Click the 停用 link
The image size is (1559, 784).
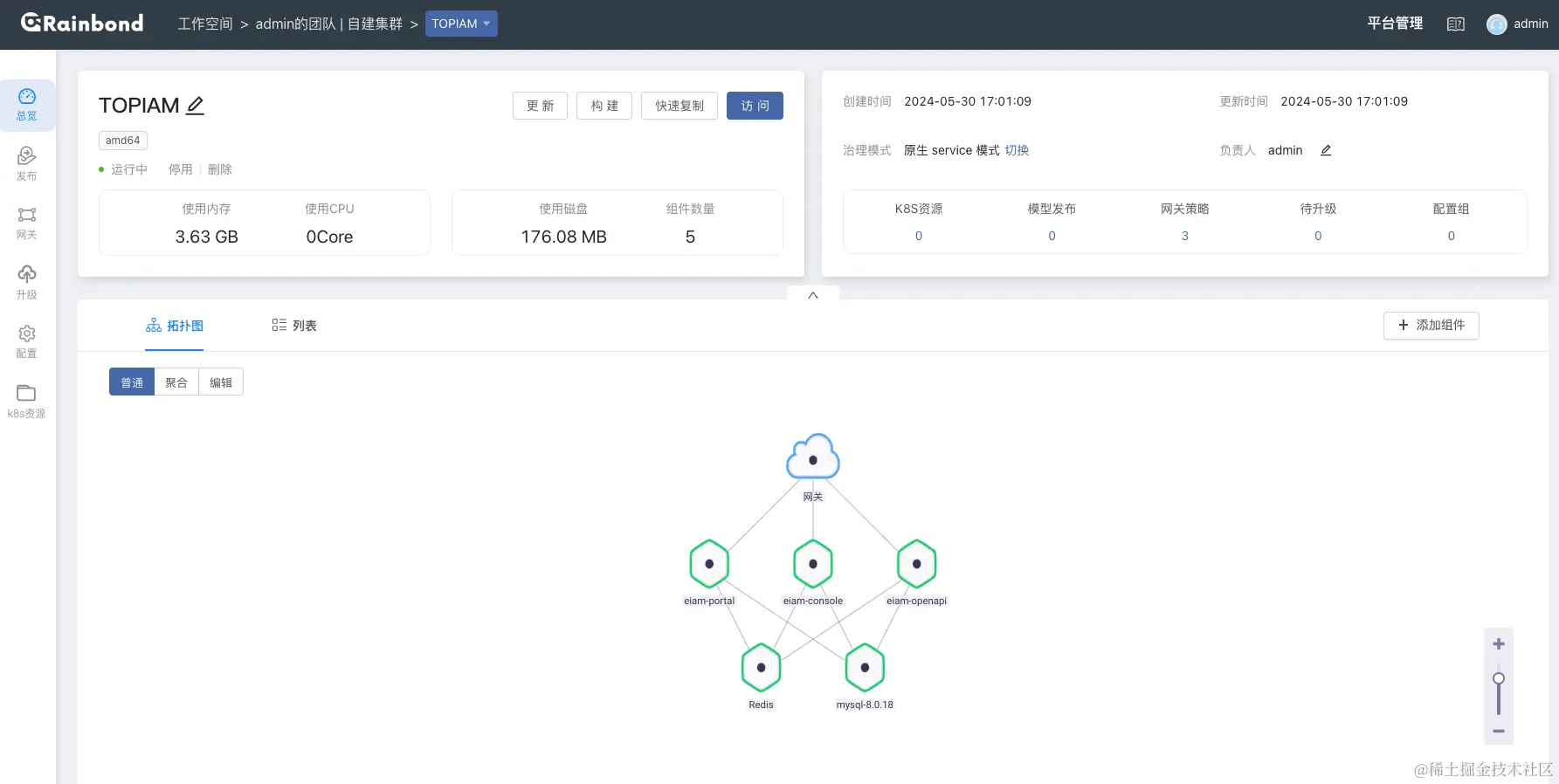(181, 169)
